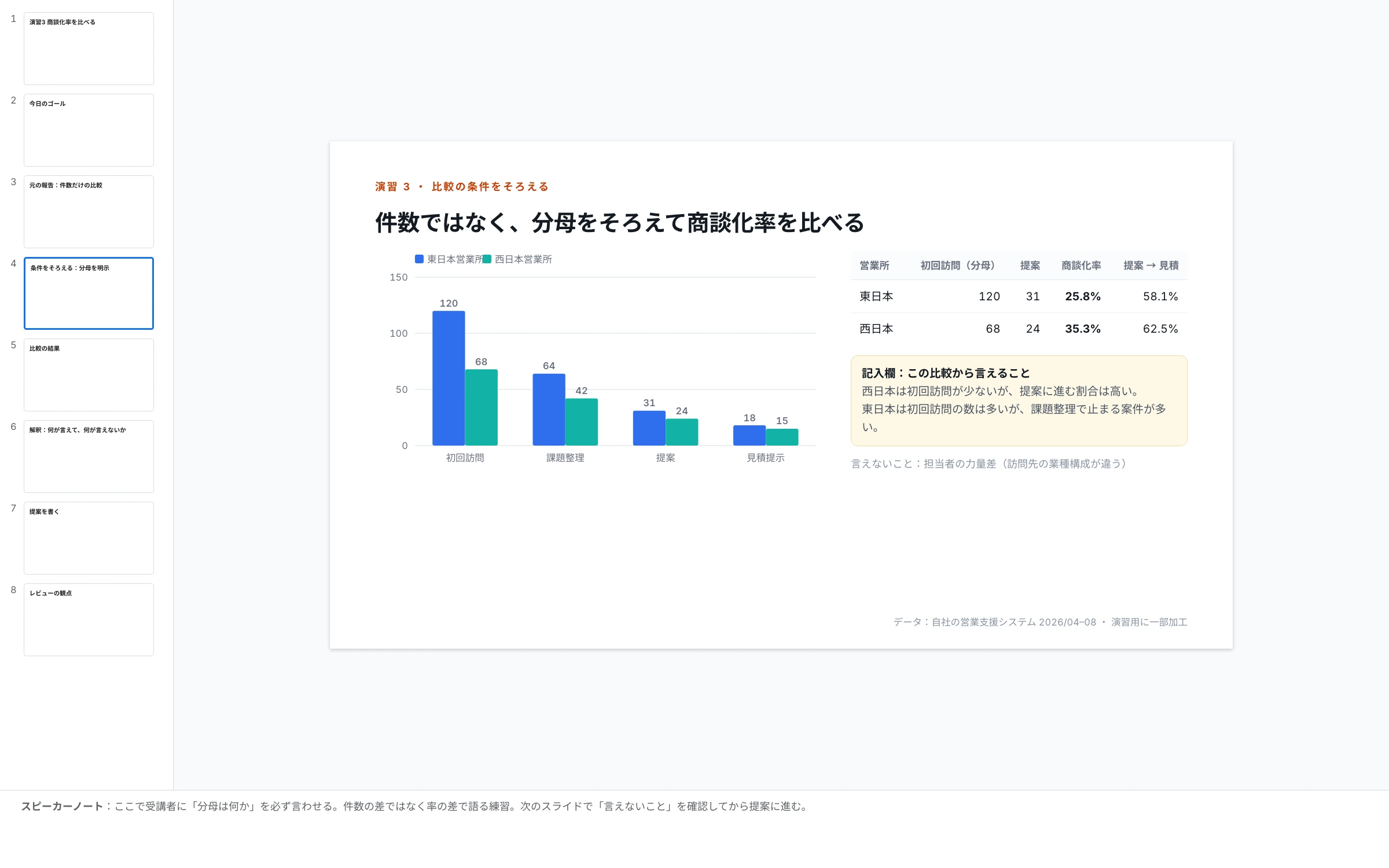The height and width of the screenshot is (868, 1389).
Task: Click the 西日本 初回訪問 bar labeled 68
Action: coord(482,407)
